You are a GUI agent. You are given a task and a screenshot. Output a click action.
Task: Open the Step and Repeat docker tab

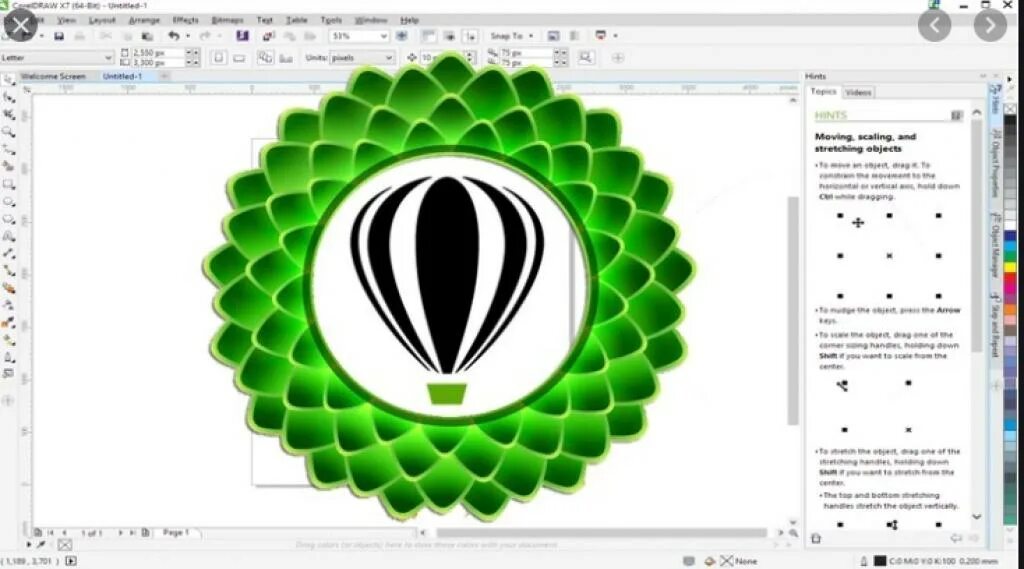click(x=995, y=325)
